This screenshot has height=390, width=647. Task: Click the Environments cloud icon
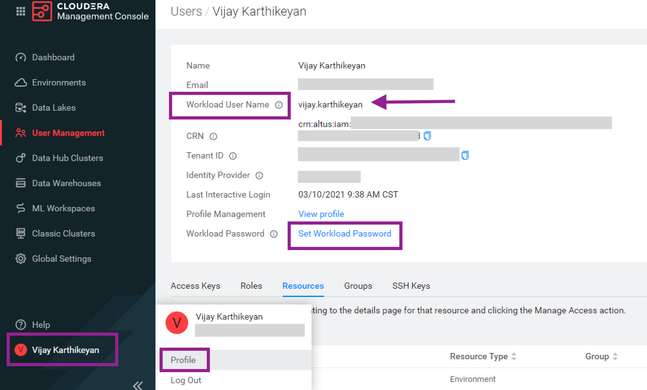[x=21, y=83]
